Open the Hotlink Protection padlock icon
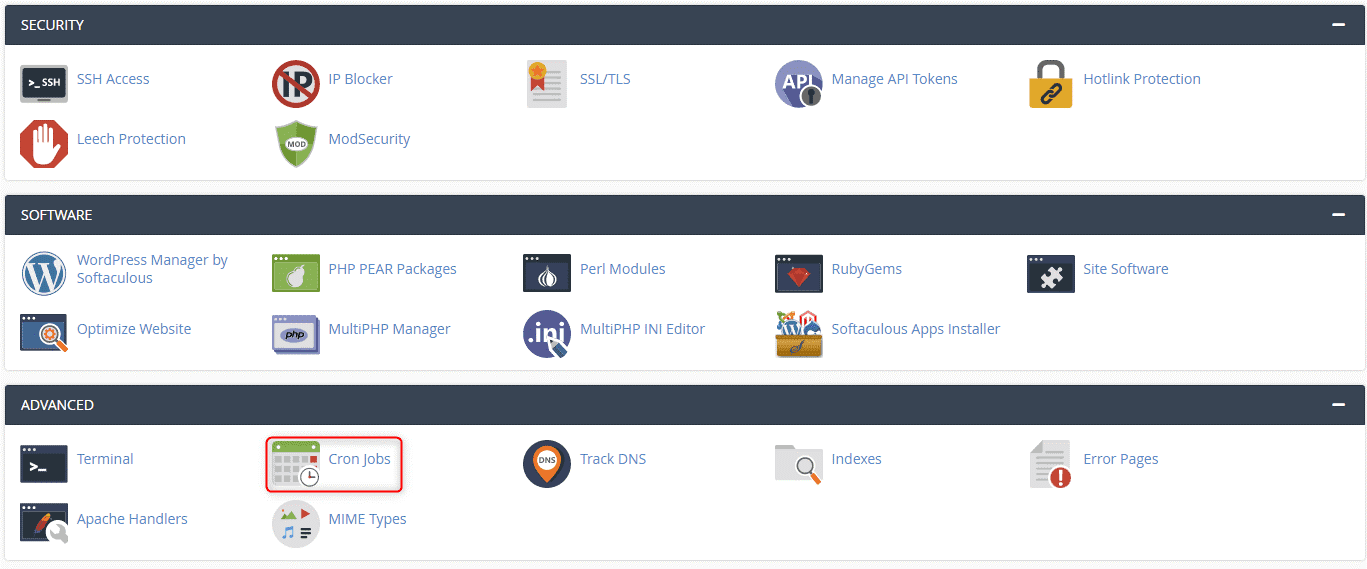 pos(1050,84)
